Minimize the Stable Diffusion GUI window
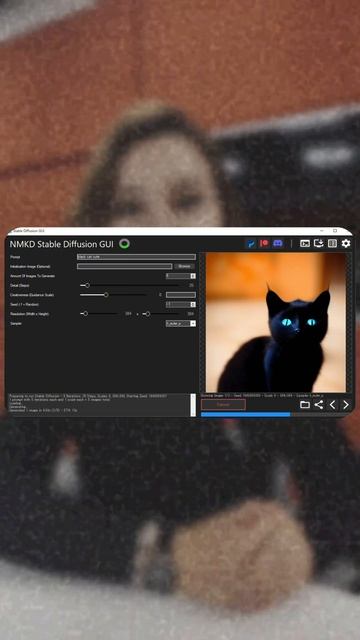This screenshot has height=640, width=360. pyautogui.click(x=322, y=231)
